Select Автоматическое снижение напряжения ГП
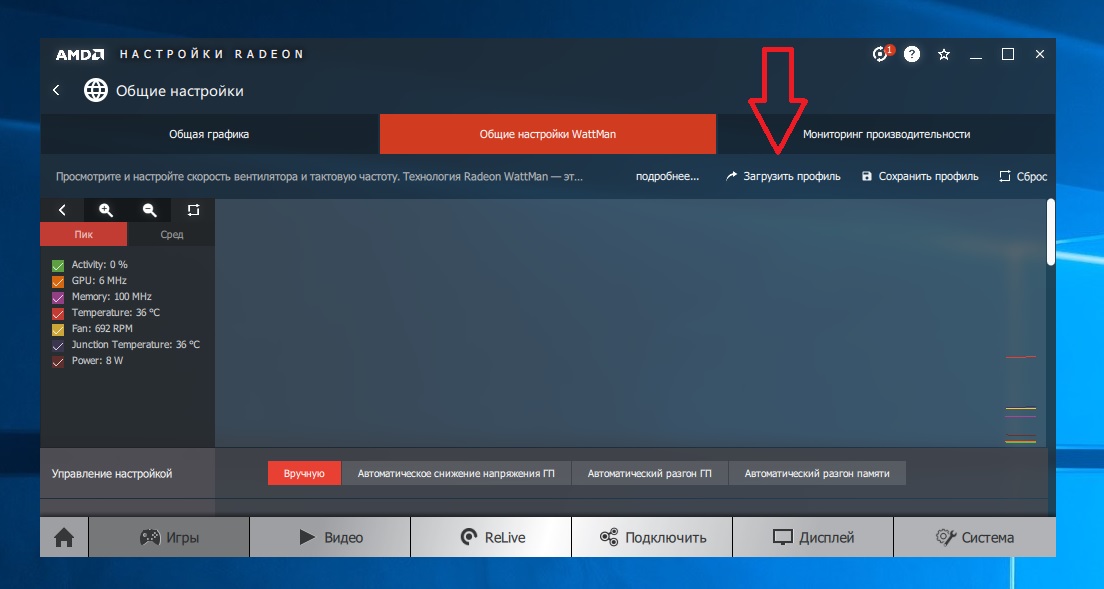This screenshot has width=1104, height=589. point(456,474)
